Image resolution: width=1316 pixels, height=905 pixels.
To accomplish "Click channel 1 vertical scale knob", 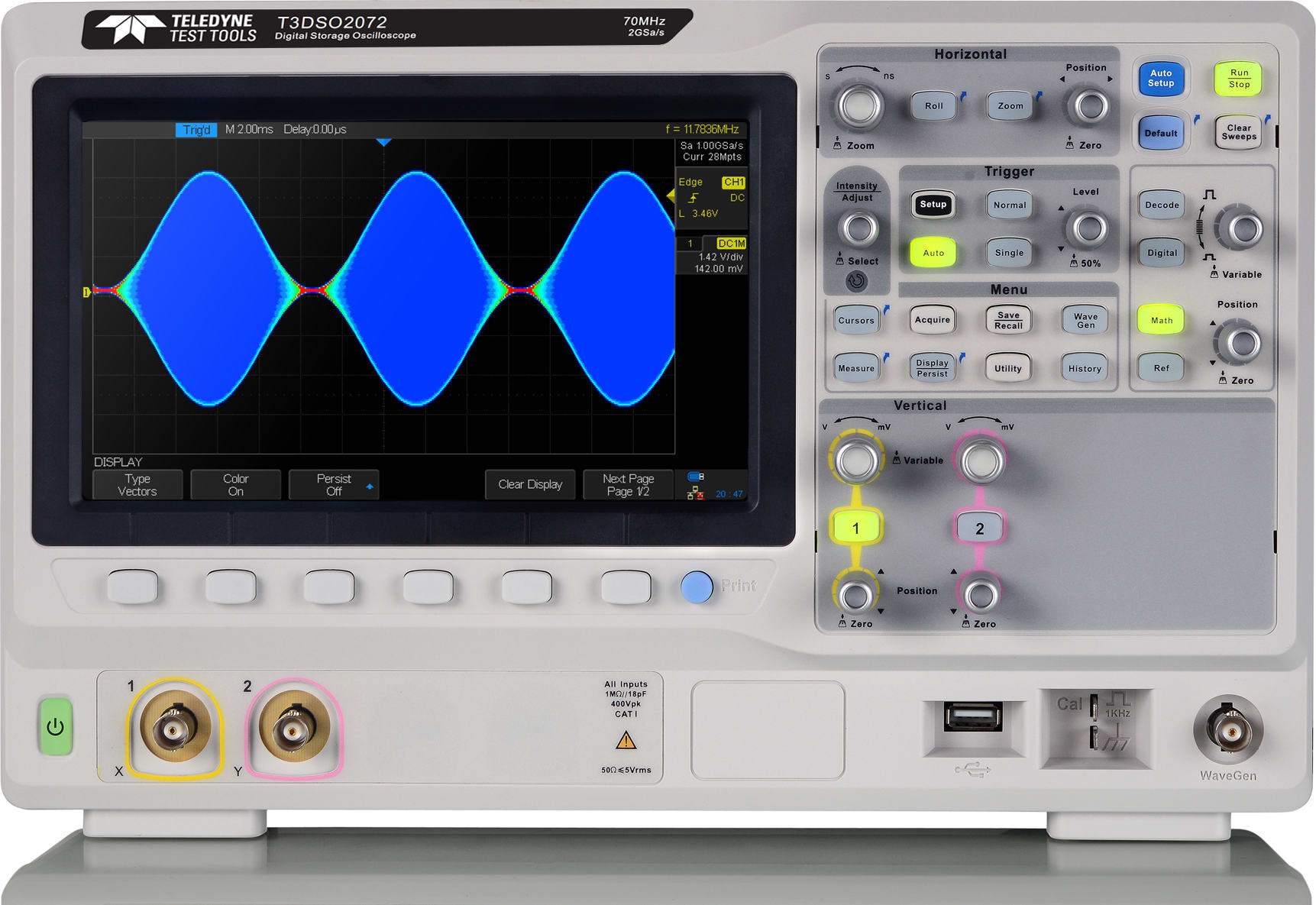I will [x=855, y=461].
